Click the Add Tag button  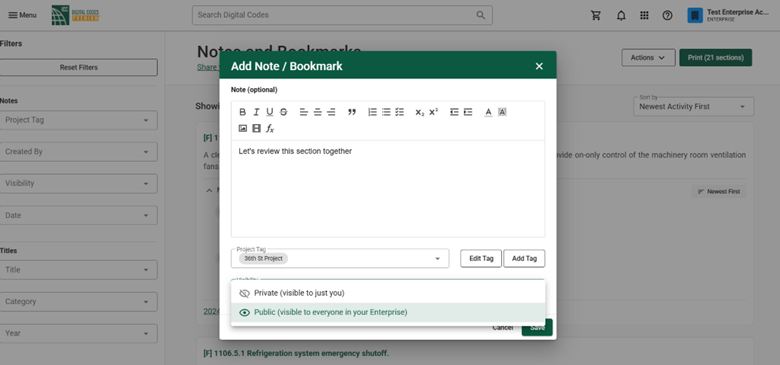click(x=524, y=259)
